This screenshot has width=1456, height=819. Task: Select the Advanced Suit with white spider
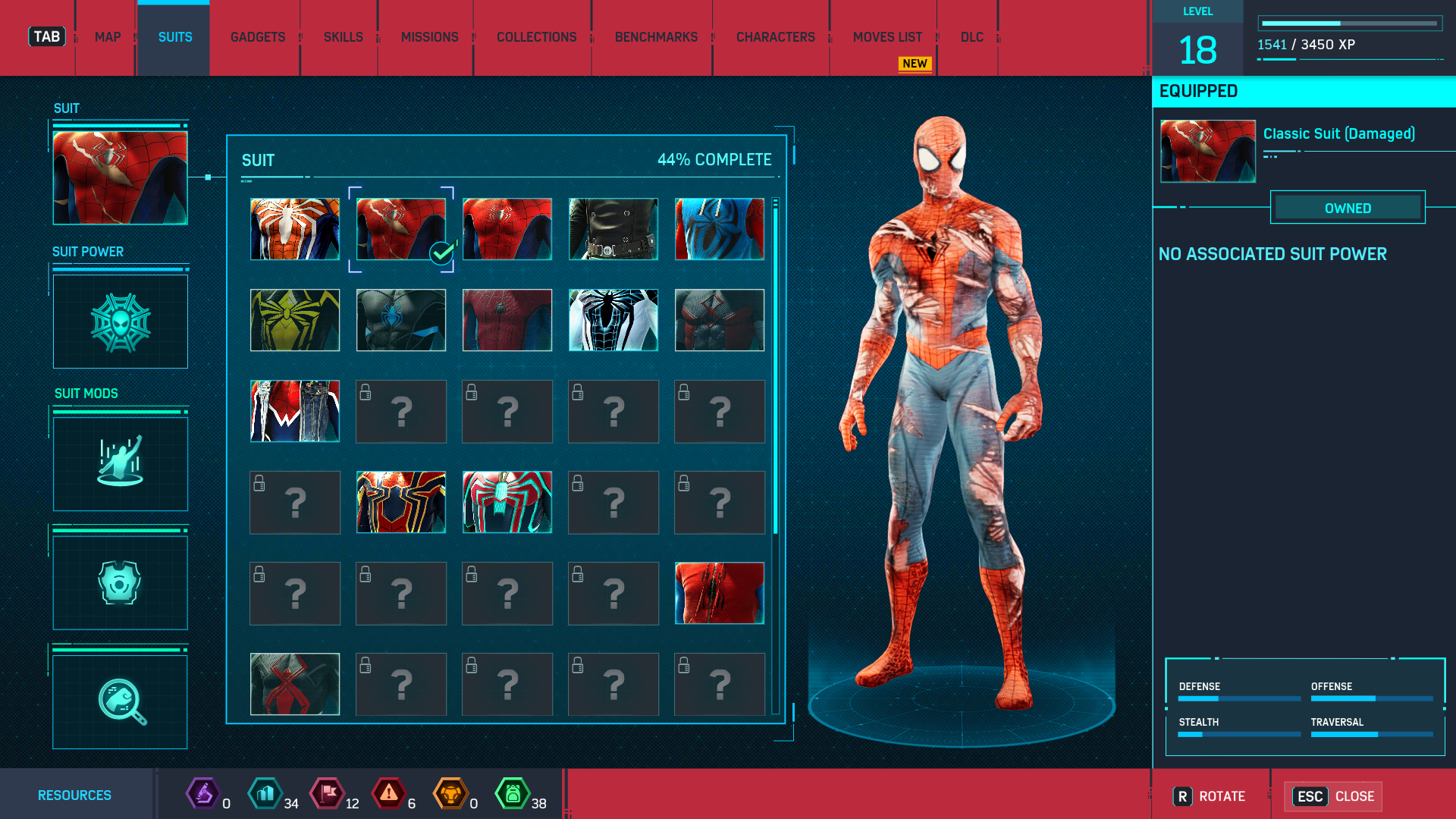[295, 229]
